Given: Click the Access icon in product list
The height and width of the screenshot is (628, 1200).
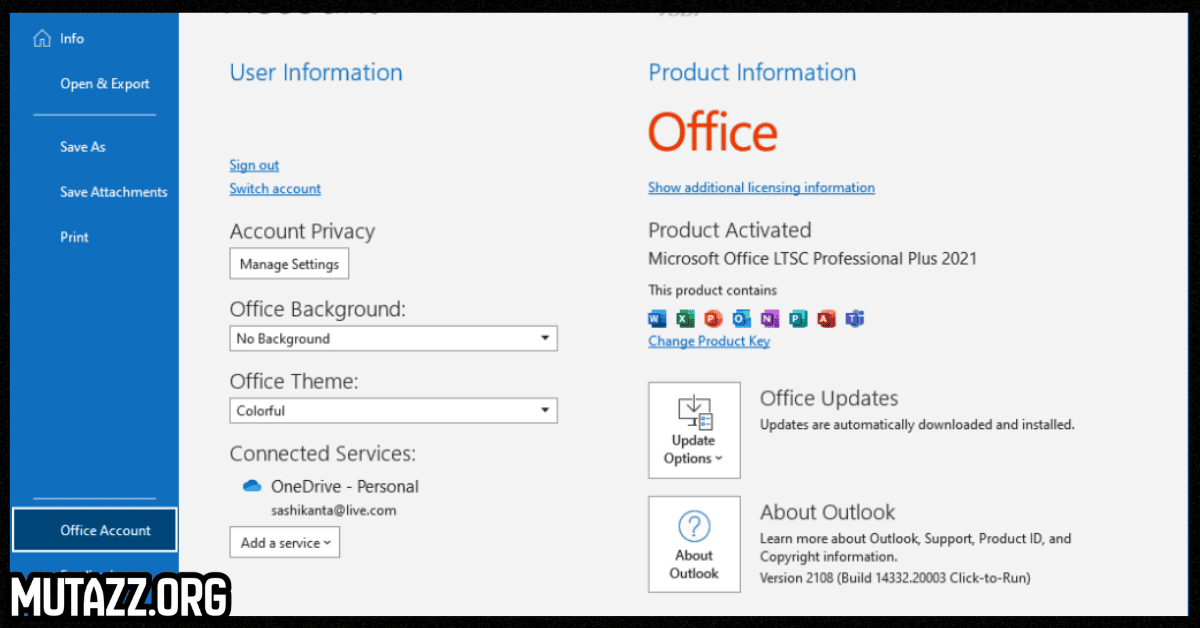Looking at the screenshot, I should point(826,319).
